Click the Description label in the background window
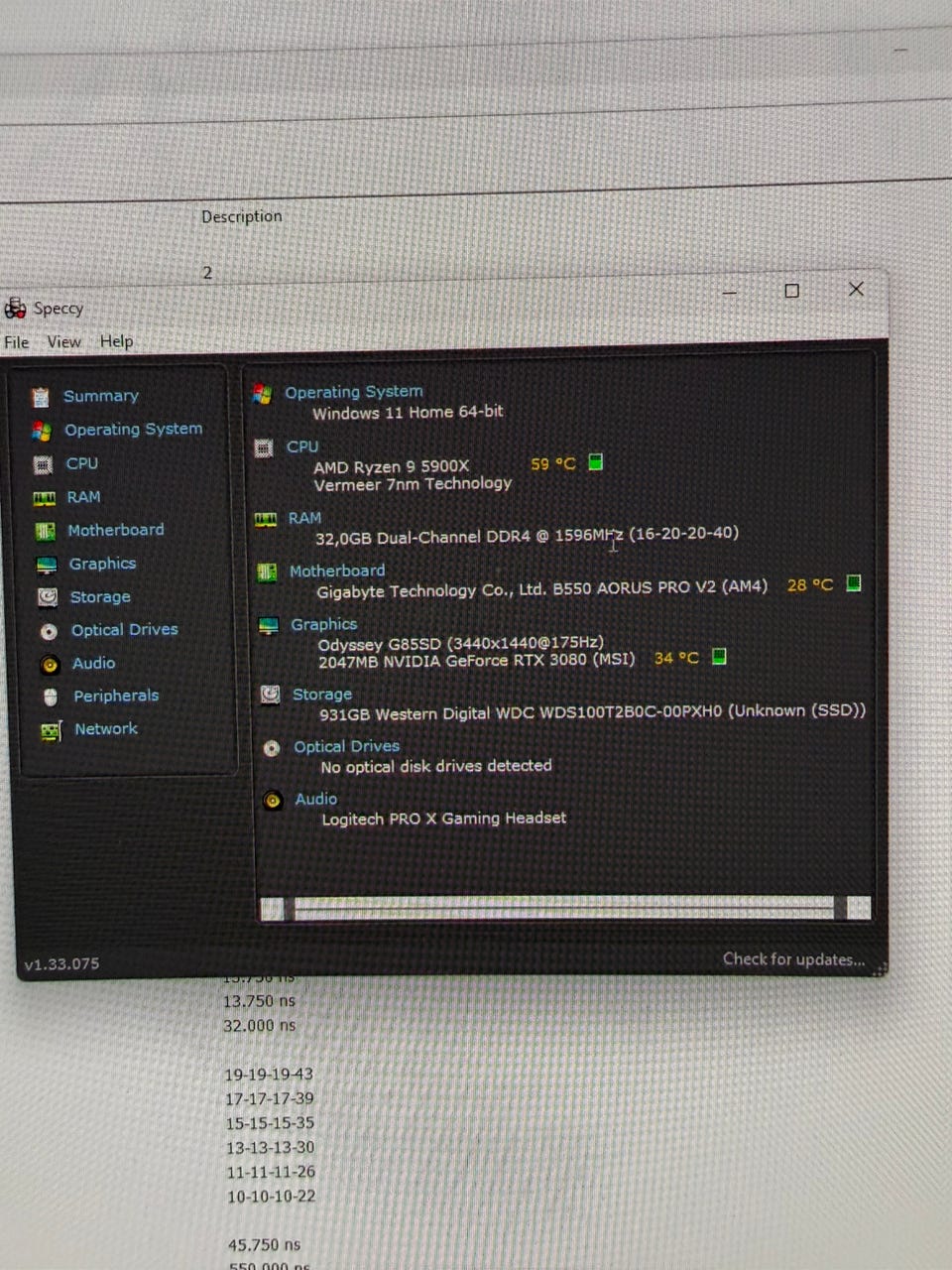 tap(242, 216)
